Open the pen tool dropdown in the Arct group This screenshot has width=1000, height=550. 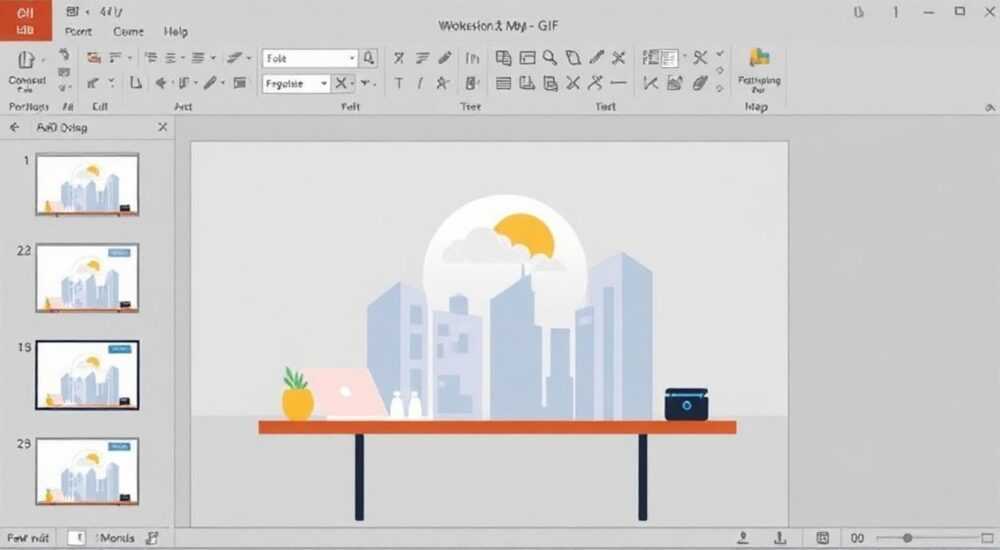[x=223, y=84]
